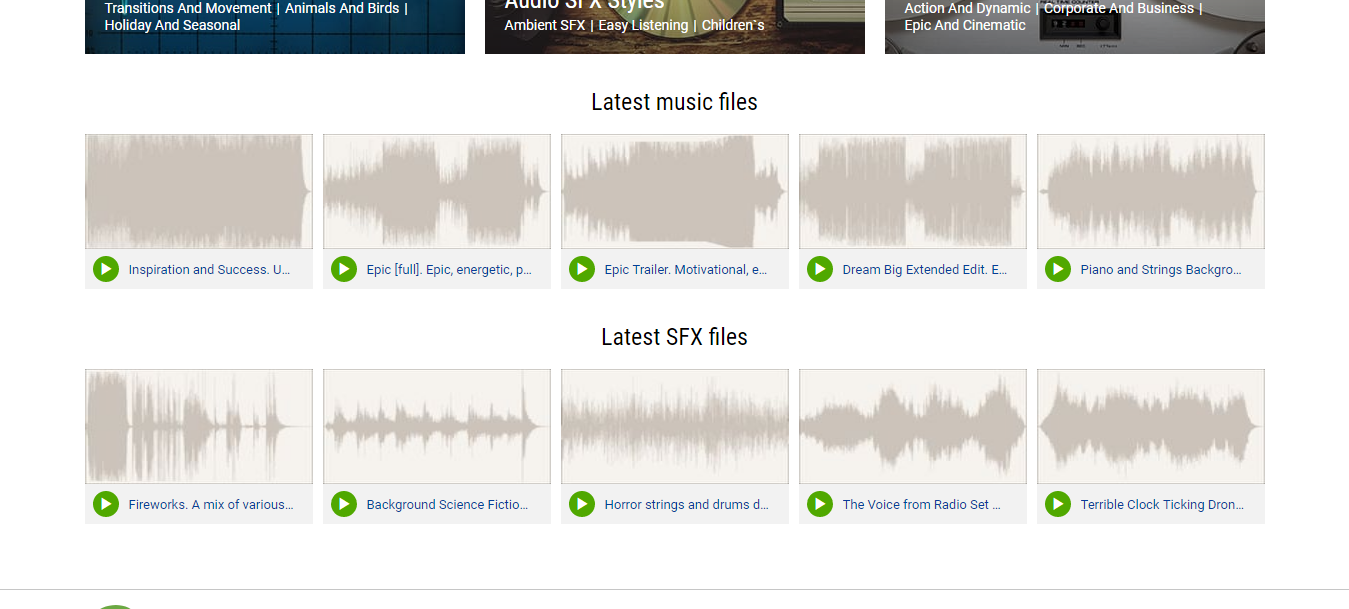The image size is (1349, 609).
Task: Seek within the Epic Trailer waveform
Action: [x=675, y=191]
